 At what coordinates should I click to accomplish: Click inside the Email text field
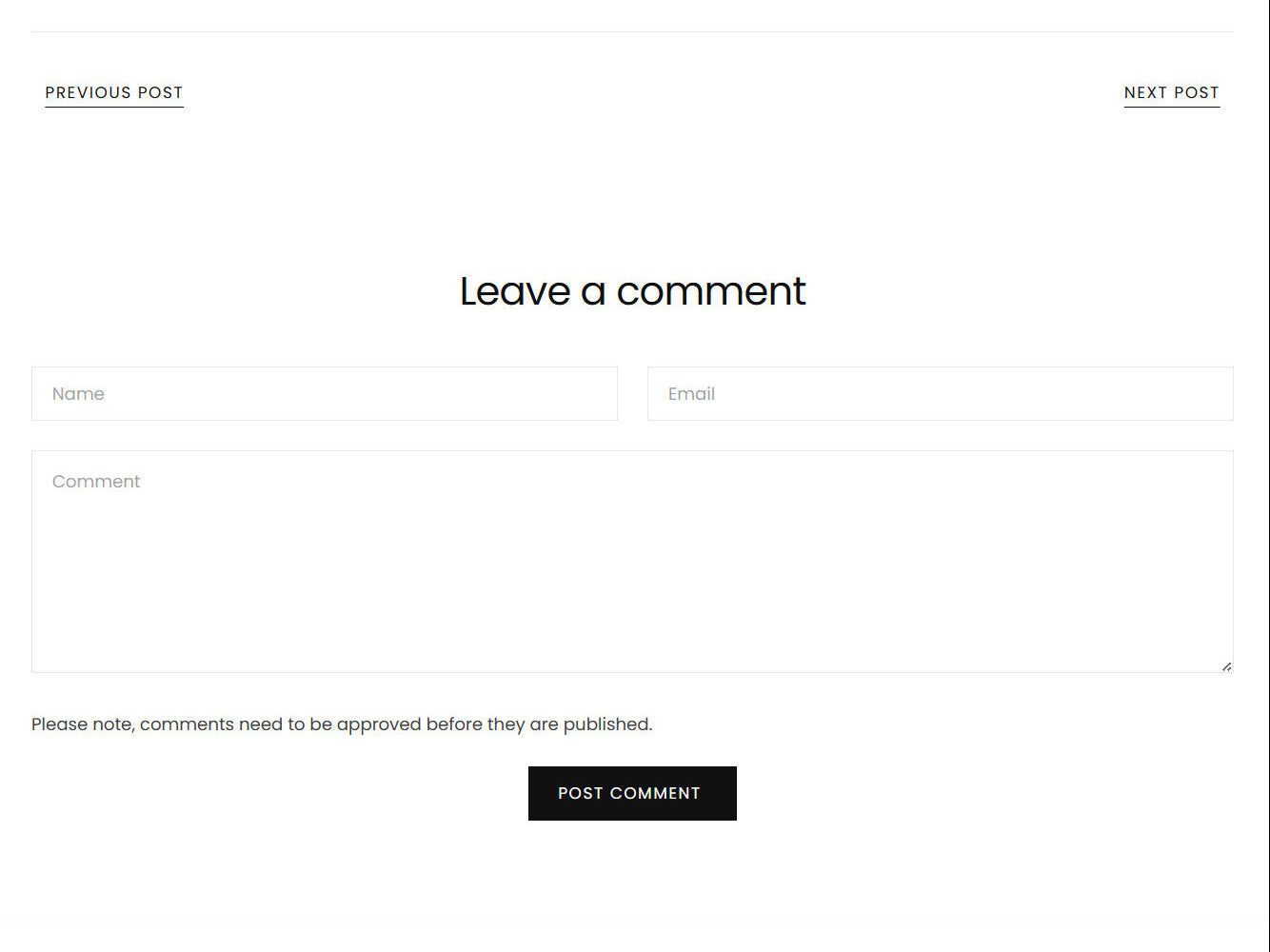941,393
